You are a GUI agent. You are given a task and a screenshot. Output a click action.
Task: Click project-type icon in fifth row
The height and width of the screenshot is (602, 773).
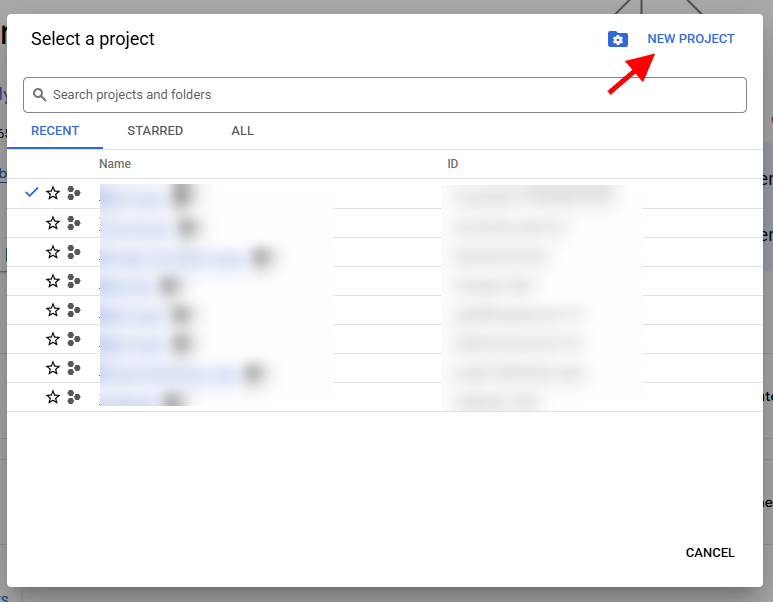pyautogui.click(x=74, y=310)
